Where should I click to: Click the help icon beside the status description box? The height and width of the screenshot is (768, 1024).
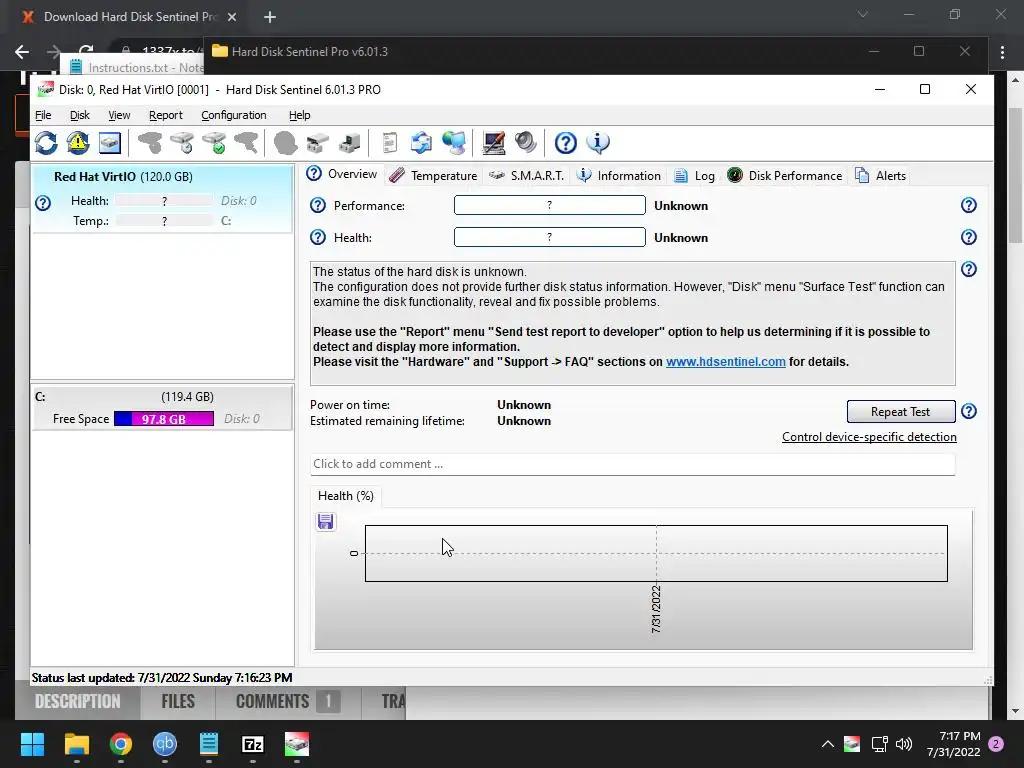968,269
